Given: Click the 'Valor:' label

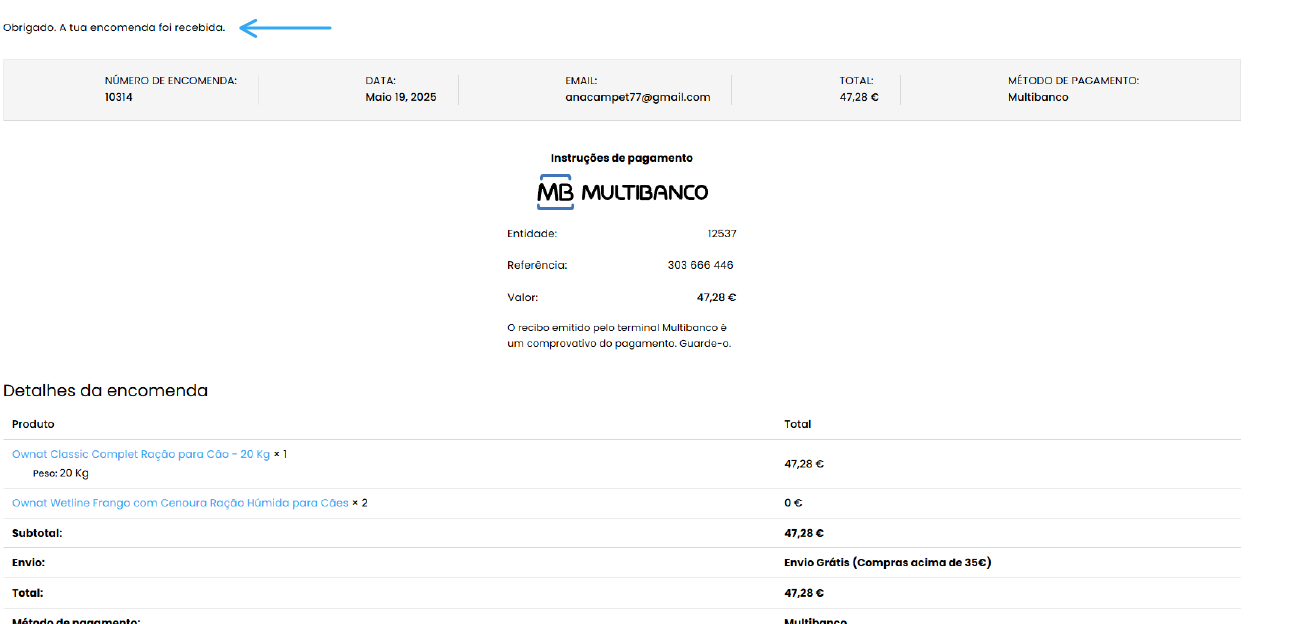Looking at the screenshot, I should (523, 297).
